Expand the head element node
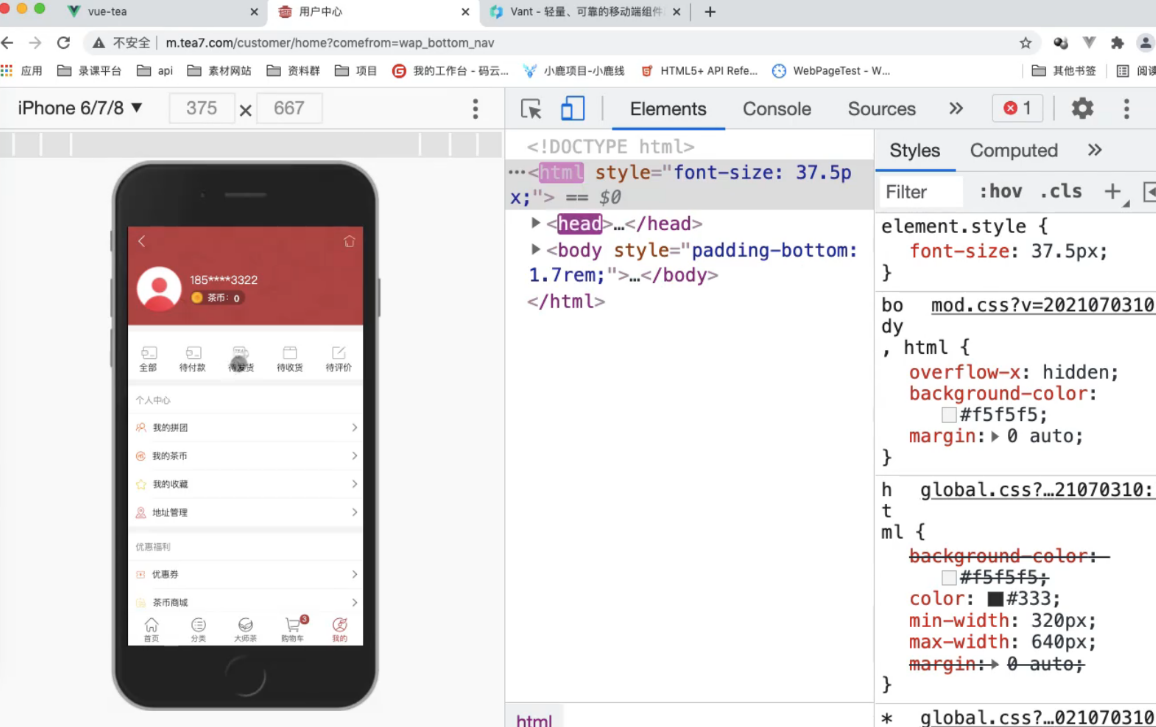The image size is (1156, 727). 535,223
